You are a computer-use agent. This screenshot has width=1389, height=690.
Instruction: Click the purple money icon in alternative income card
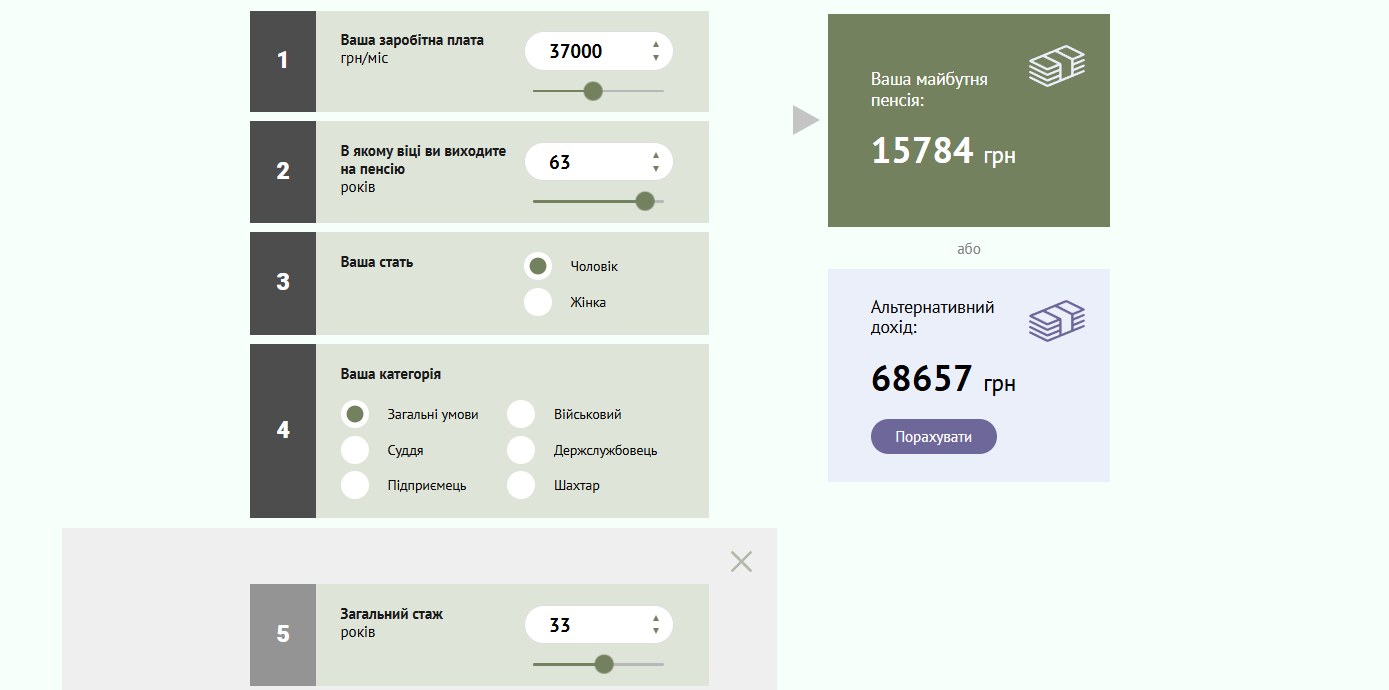[x=1057, y=321]
